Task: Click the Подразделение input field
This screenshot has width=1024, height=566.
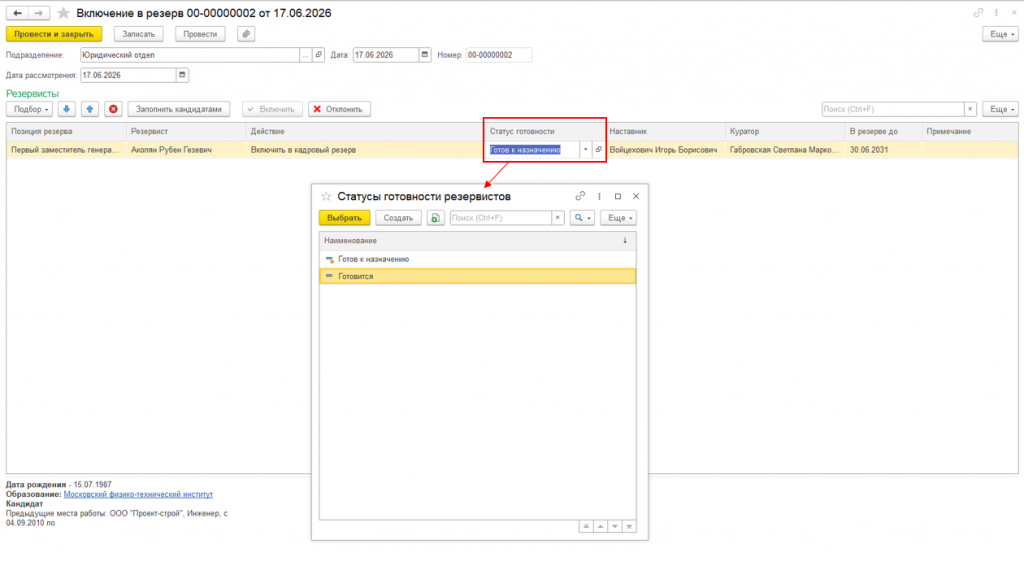Action: 189,55
